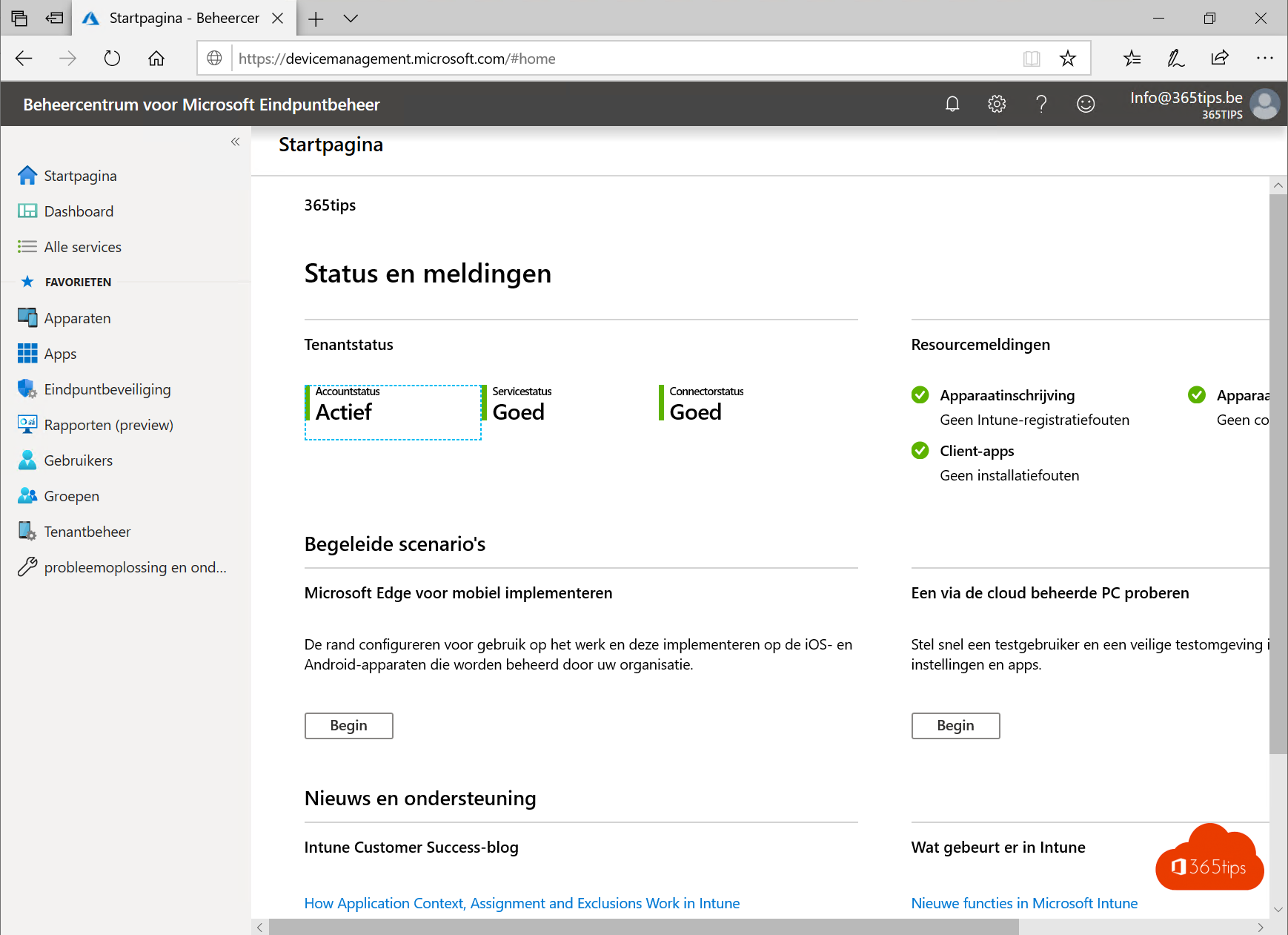The width and height of the screenshot is (1288, 935).
Task: Click the Groepen group icon
Action: 27,496
